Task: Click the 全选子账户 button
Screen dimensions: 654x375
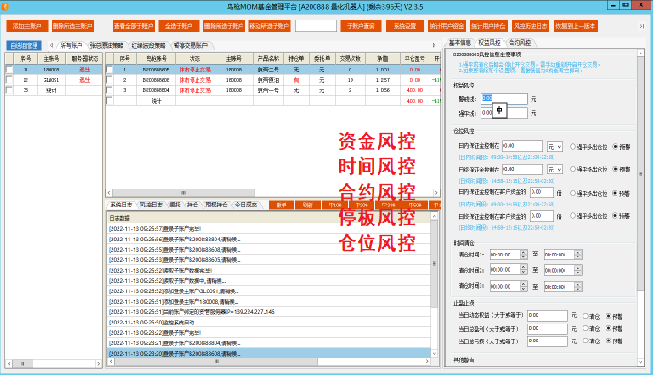Action: [179, 26]
